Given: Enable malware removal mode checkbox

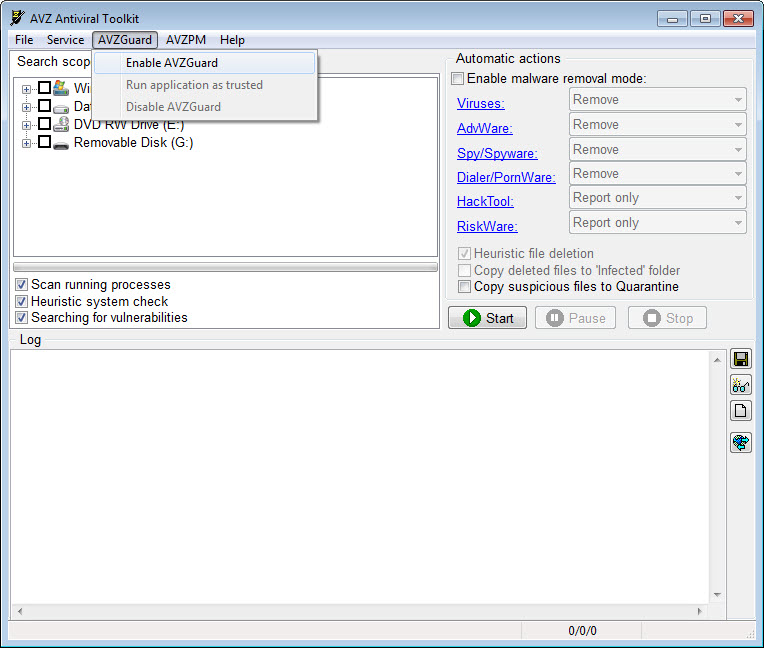Looking at the screenshot, I should [458, 78].
